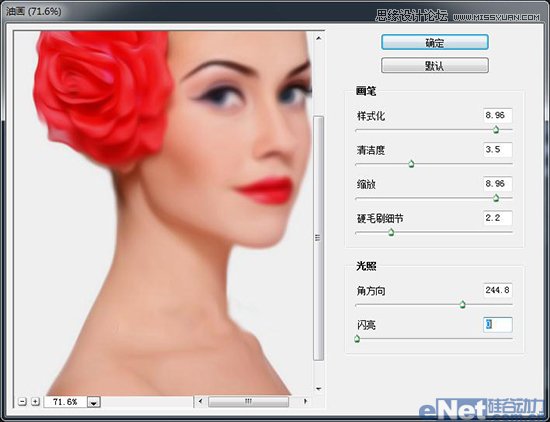Image resolution: width=550 pixels, height=422 pixels.
Task: Click the 样式化 slider handle
Action: pos(496,129)
